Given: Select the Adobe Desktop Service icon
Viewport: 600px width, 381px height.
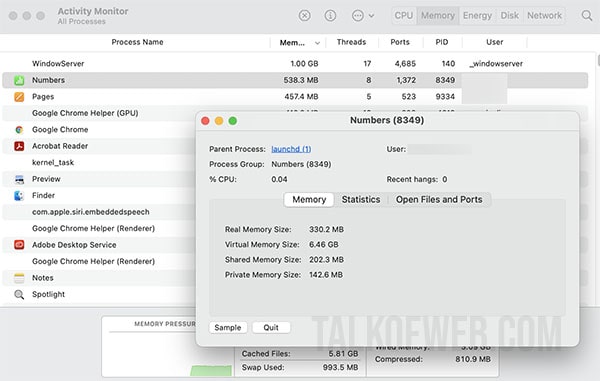Looking at the screenshot, I should [x=19, y=245].
